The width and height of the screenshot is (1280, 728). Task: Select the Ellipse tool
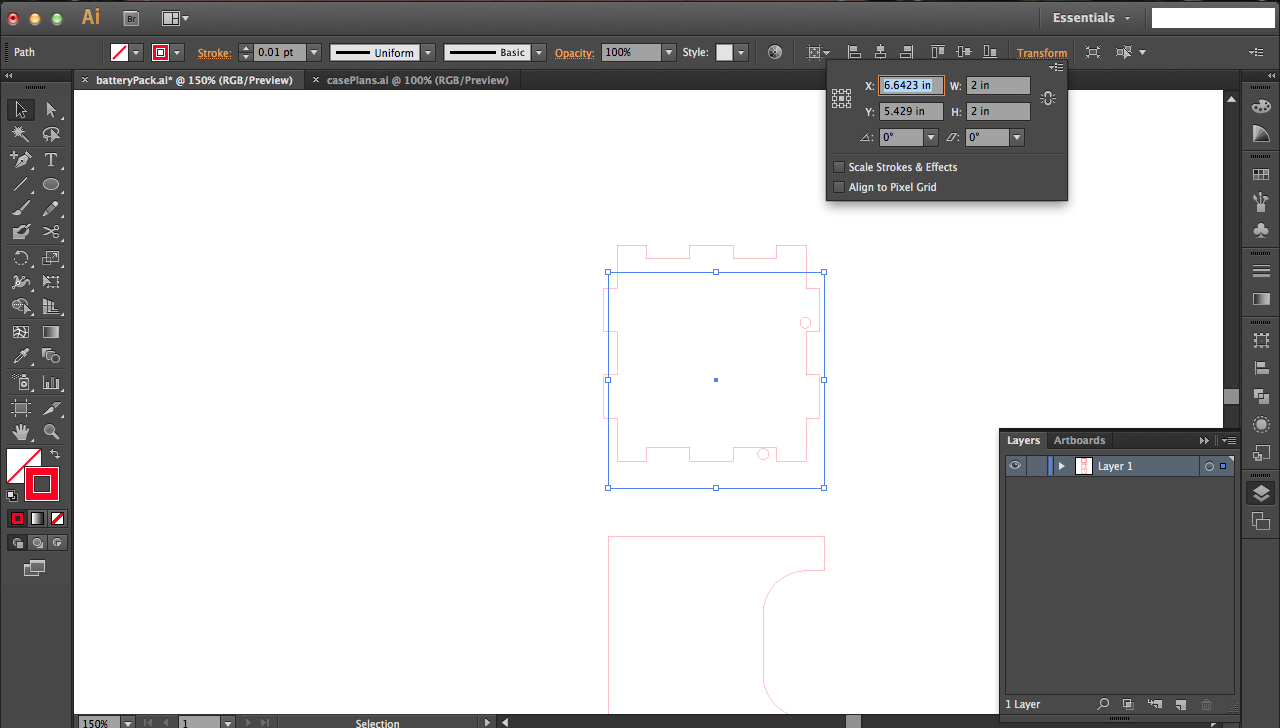pos(51,184)
